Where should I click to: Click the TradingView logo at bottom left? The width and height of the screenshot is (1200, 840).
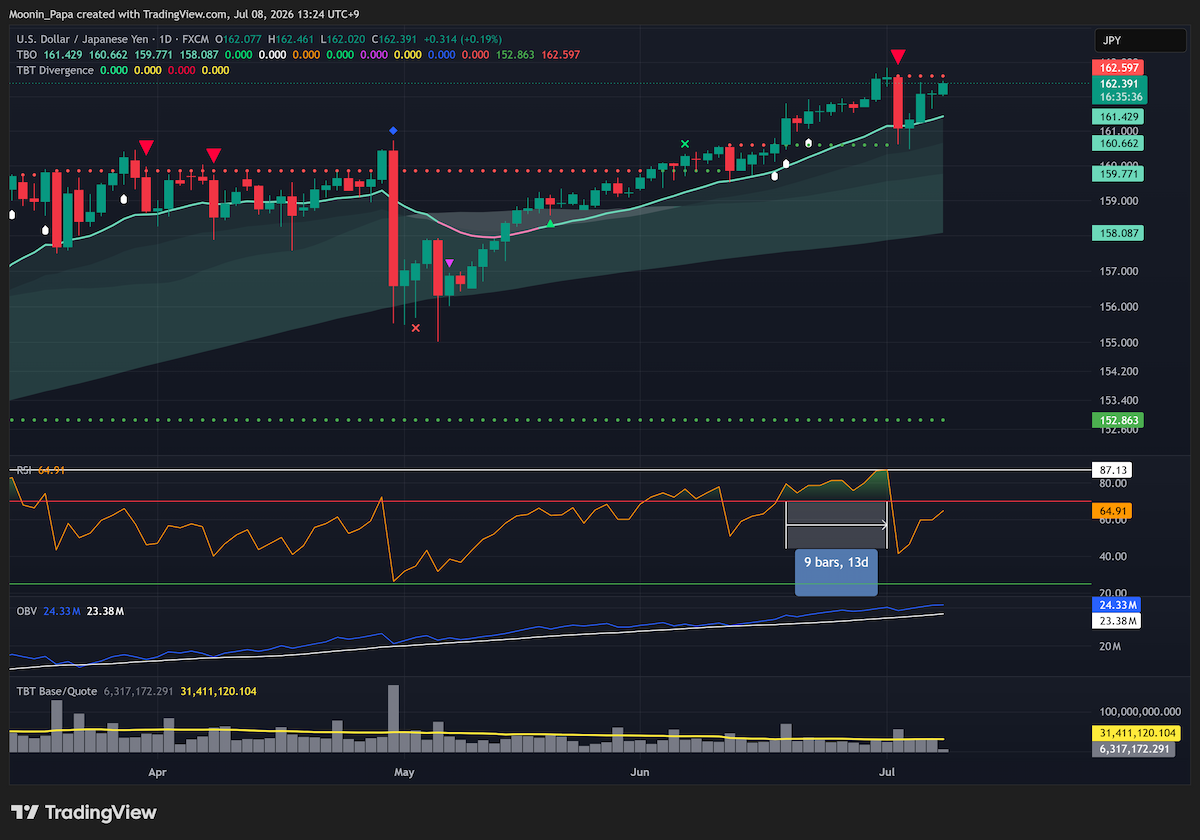coord(84,812)
